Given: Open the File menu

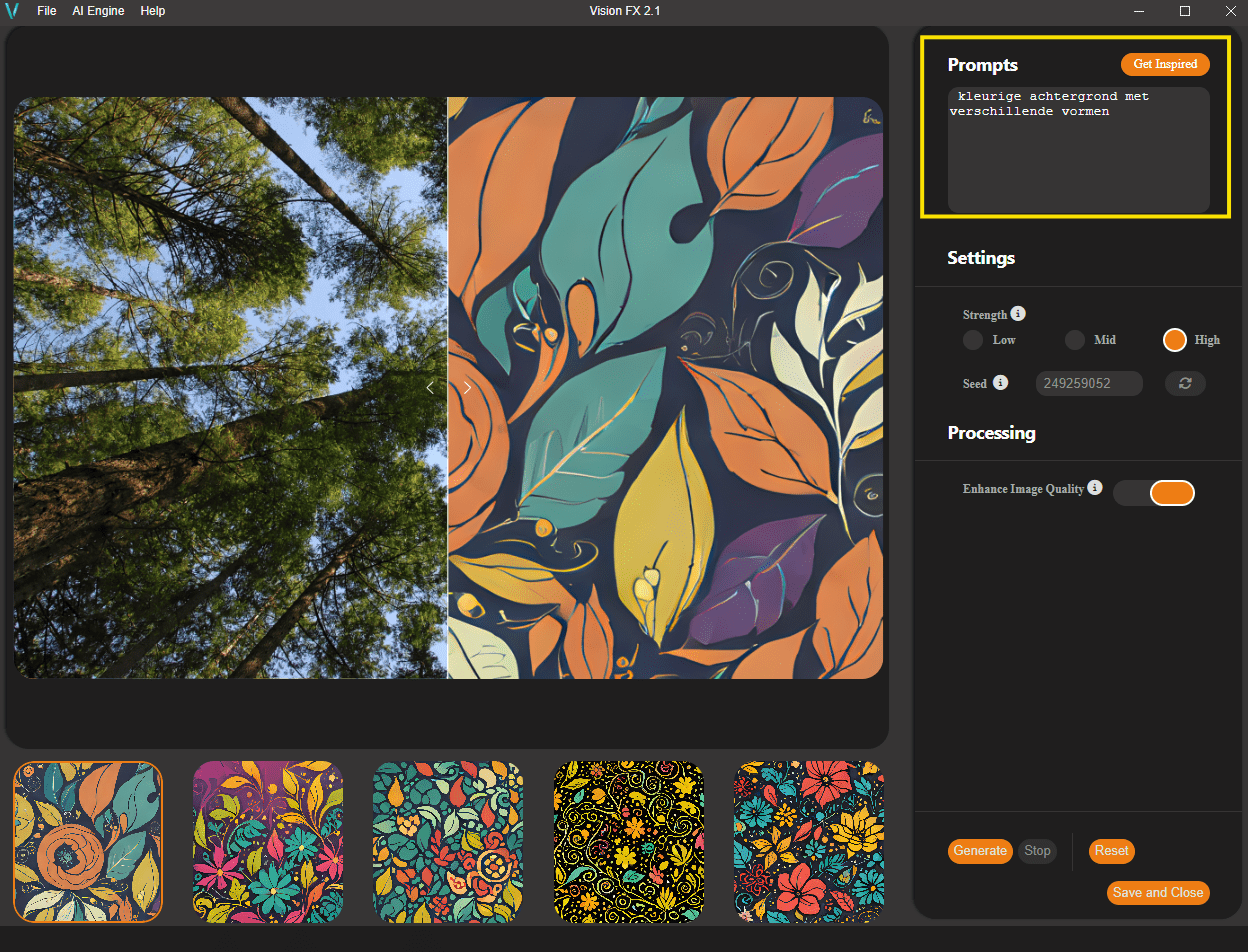Looking at the screenshot, I should [x=47, y=11].
